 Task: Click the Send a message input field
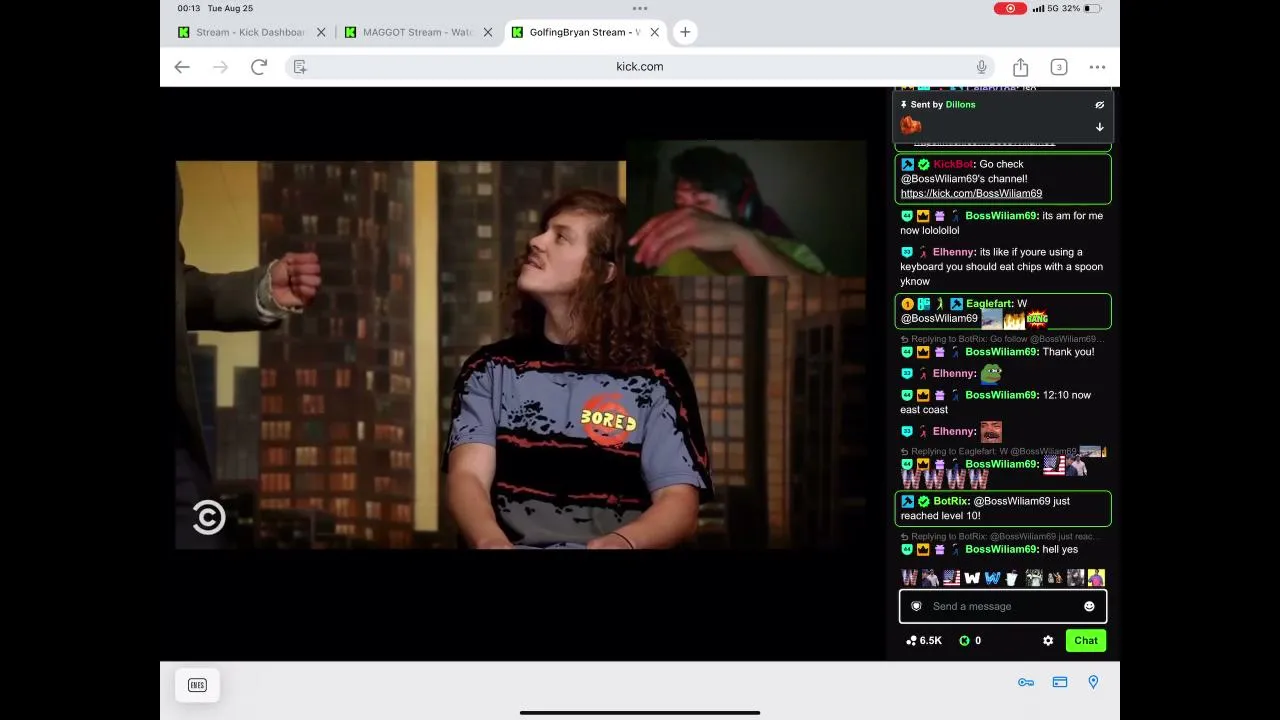tap(1003, 606)
